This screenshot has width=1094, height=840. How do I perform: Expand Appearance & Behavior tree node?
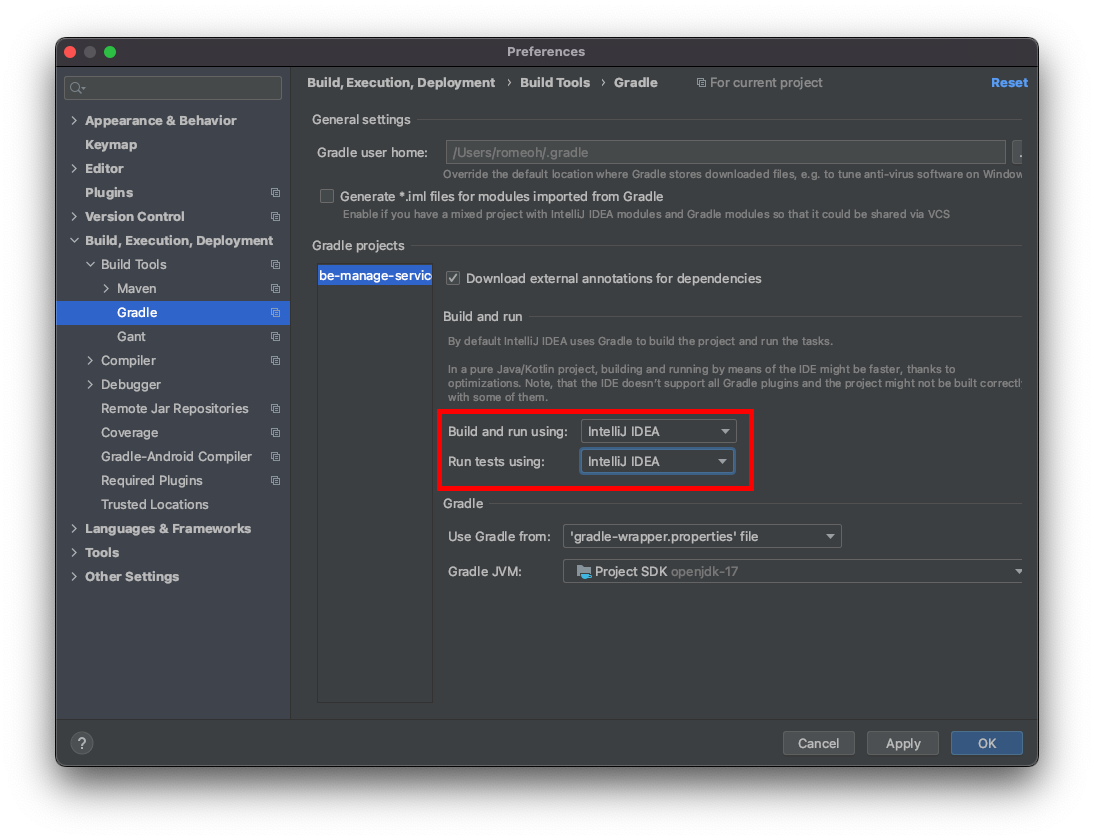point(74,121)
